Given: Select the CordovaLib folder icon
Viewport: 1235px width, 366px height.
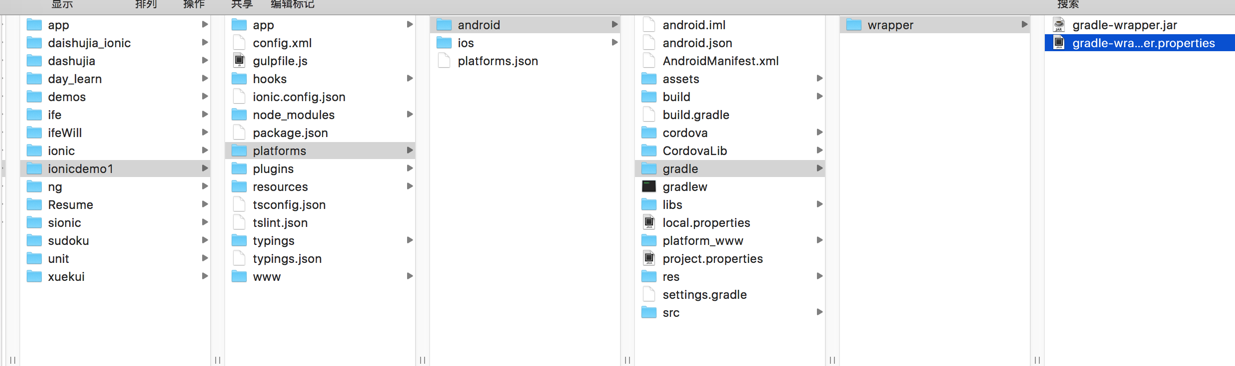Looking at the screenshot, I should click(x=649, y=151).
